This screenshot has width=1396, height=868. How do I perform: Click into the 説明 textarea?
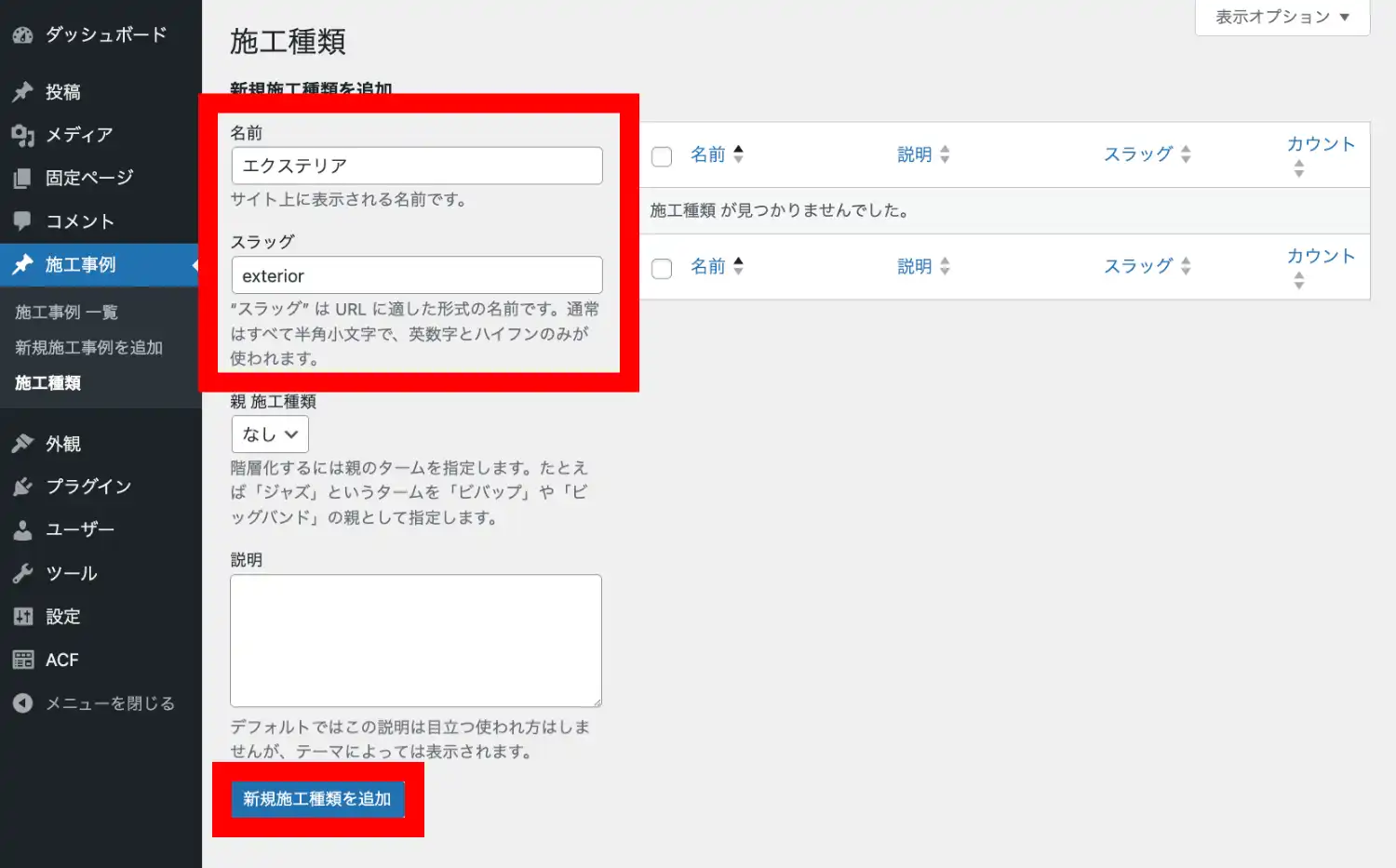[416, 641]
